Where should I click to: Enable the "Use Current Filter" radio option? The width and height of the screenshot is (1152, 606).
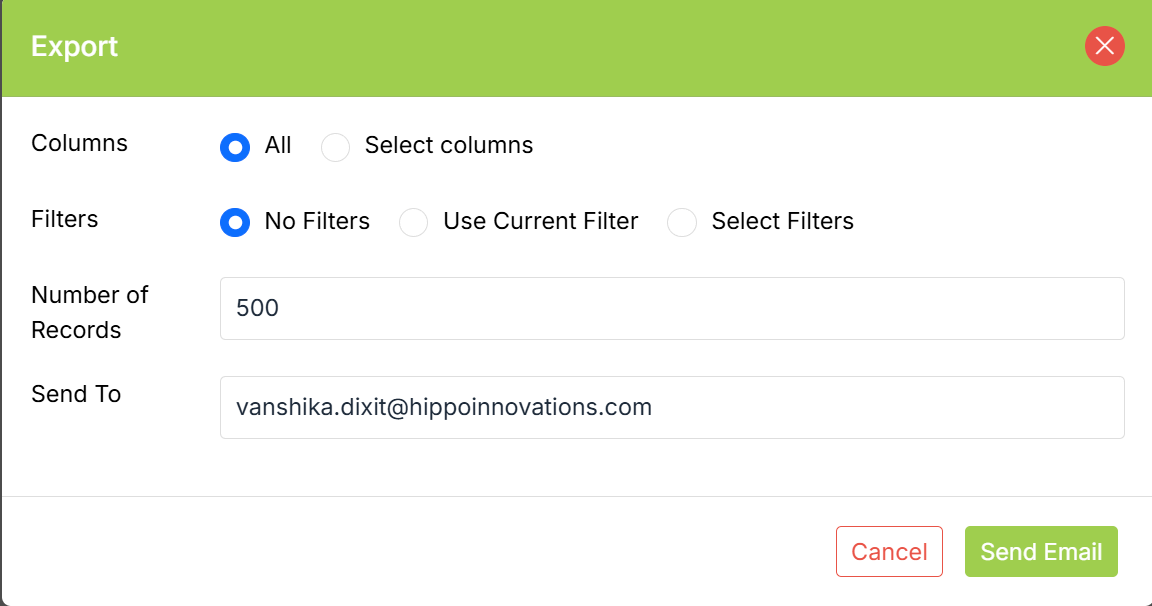[x=413, y=222]
